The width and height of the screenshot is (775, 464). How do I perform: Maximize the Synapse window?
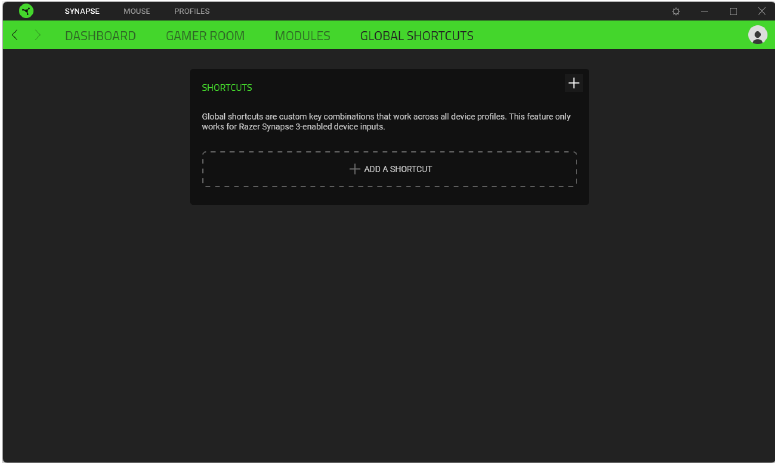(x=733, y=11)
